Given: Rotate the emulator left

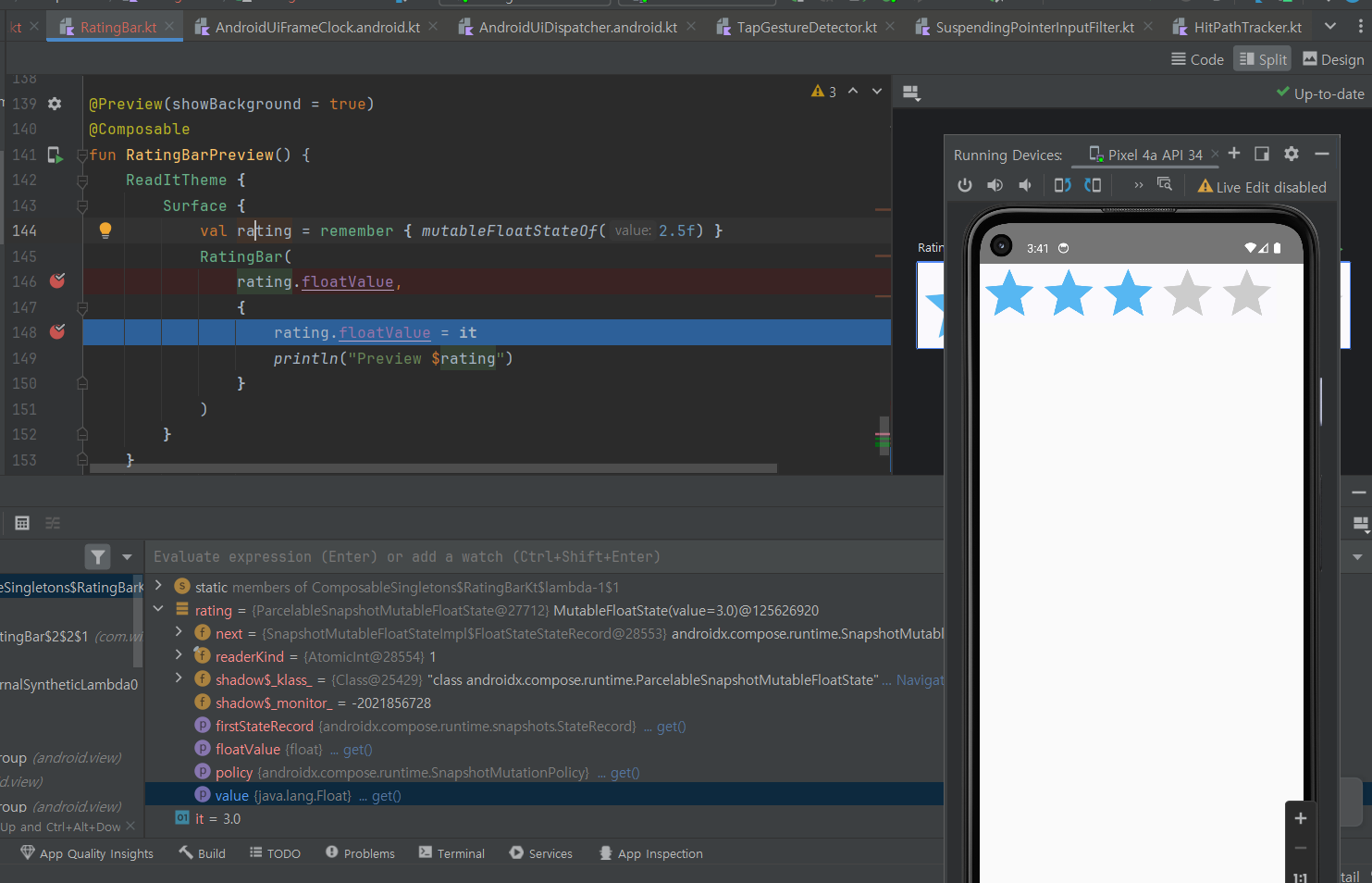Looking at the screenshot, I should click(1063, 185).
